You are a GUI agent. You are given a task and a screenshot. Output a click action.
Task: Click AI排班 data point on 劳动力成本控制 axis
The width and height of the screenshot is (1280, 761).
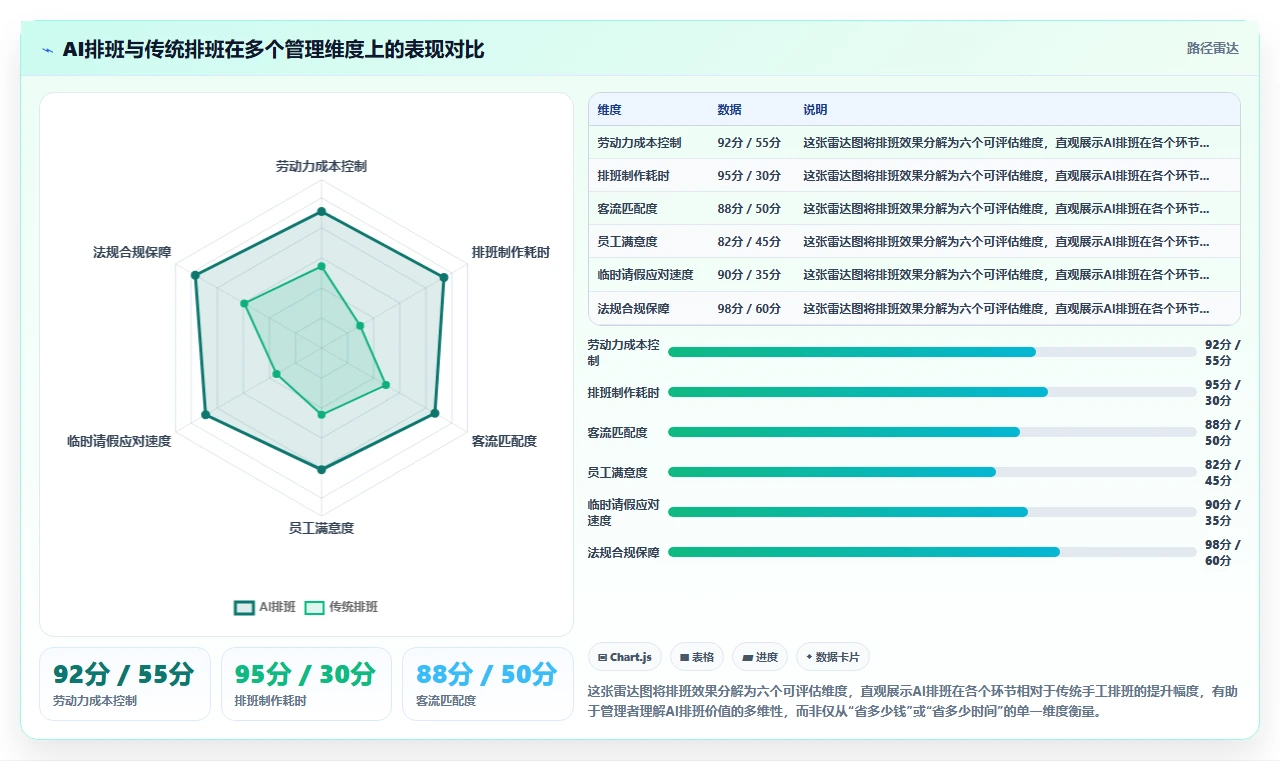(x=321, y=211)
